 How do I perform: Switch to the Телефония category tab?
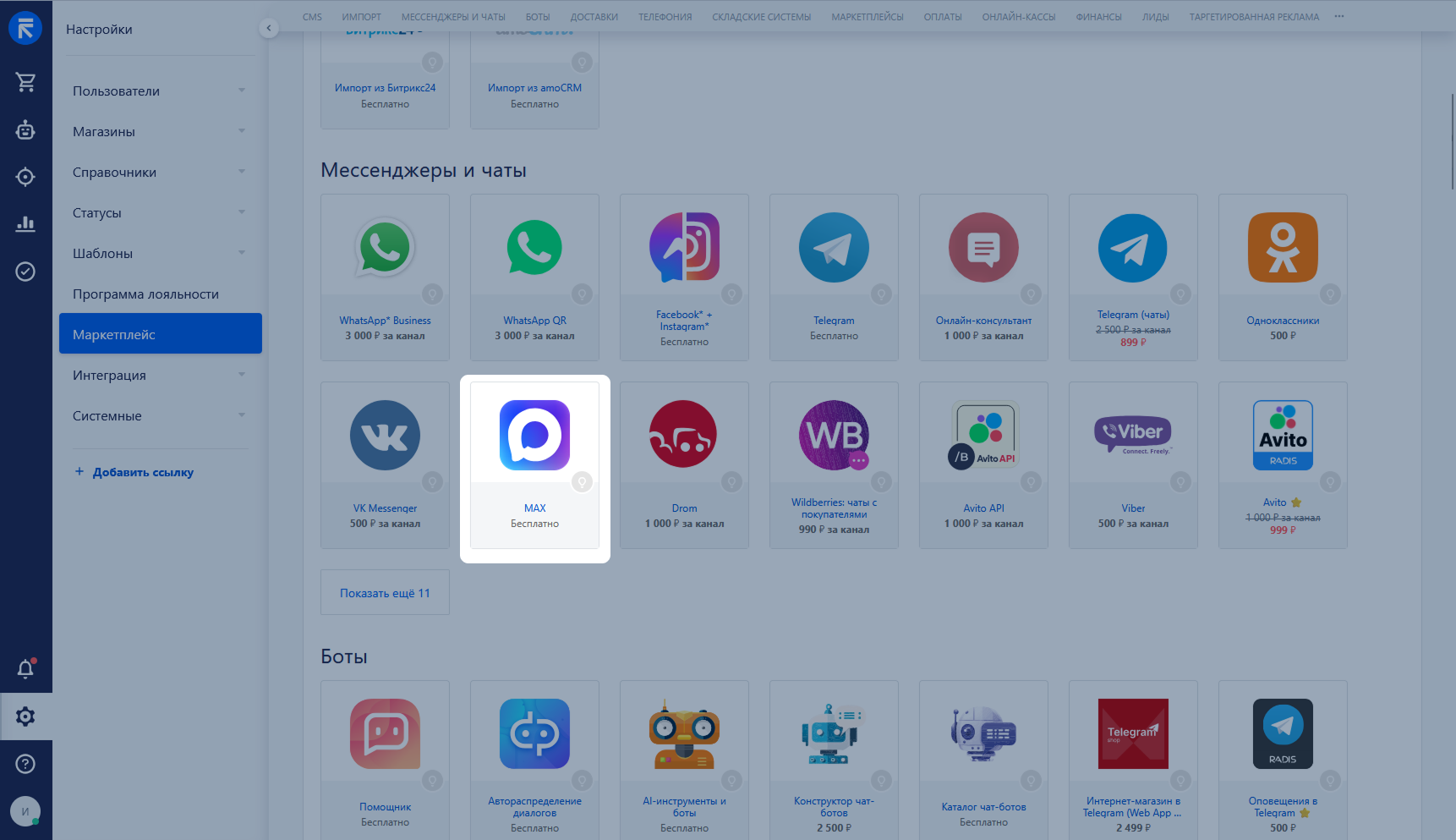(x=665, y=17)
